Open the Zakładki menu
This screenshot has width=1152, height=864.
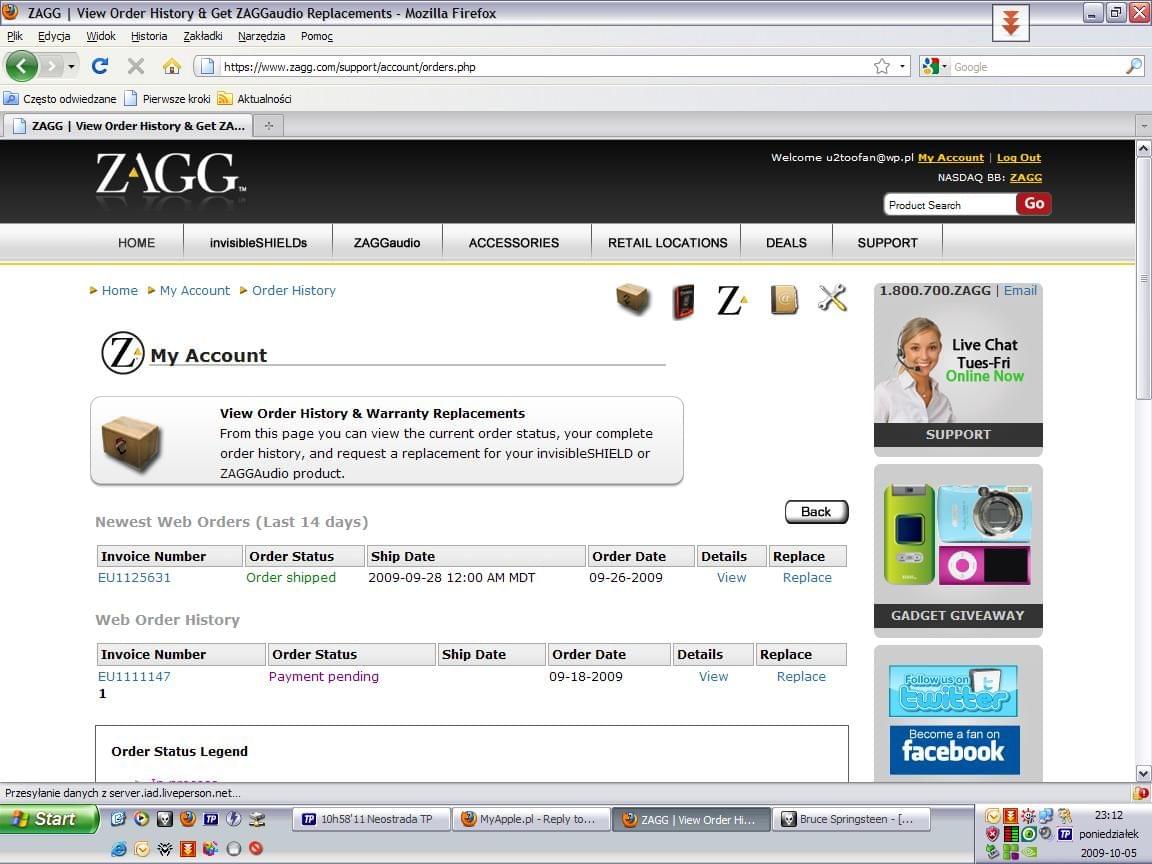[x=203, y=36]
